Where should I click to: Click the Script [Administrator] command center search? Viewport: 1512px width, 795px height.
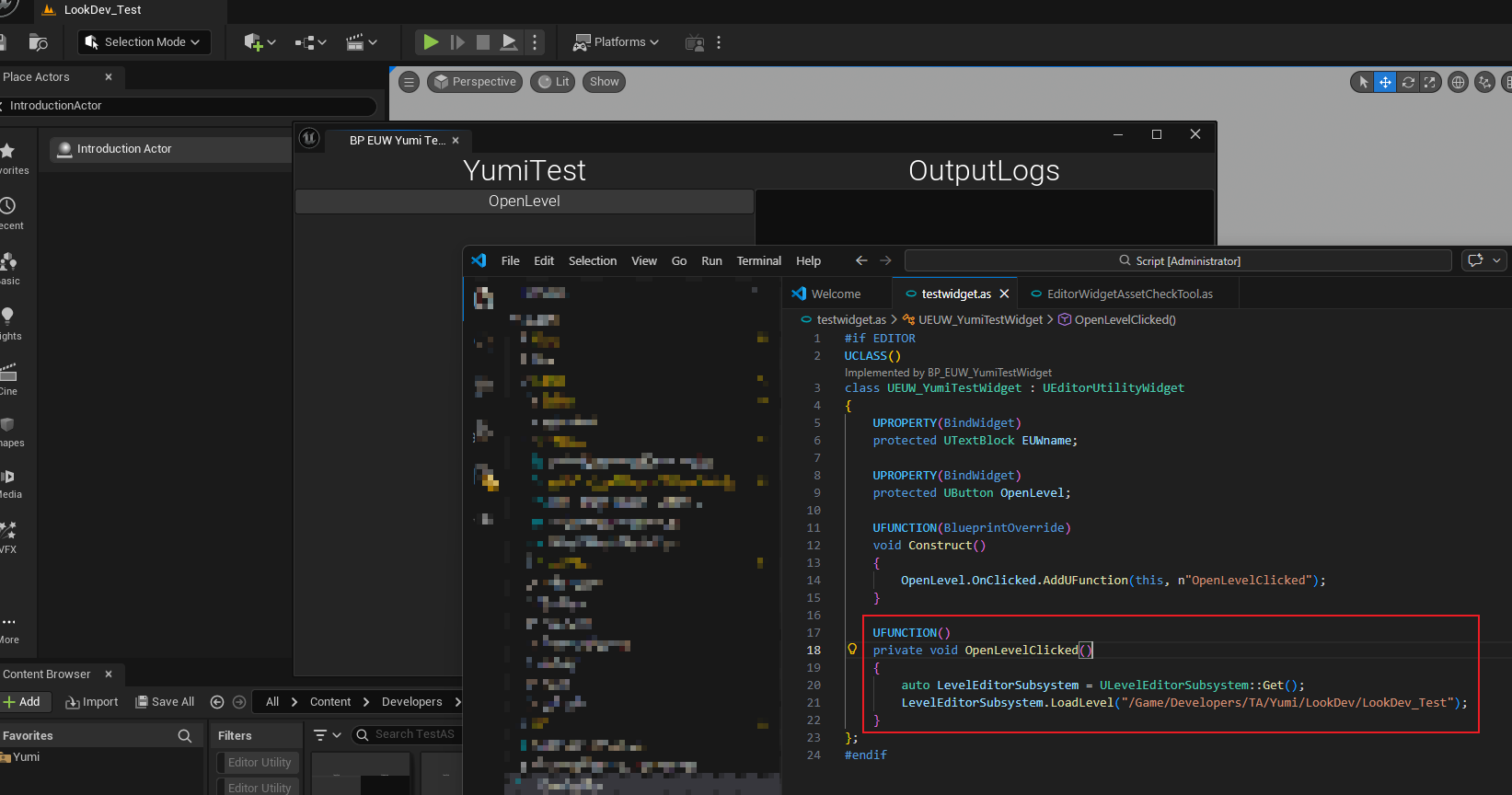(1178, 261)
